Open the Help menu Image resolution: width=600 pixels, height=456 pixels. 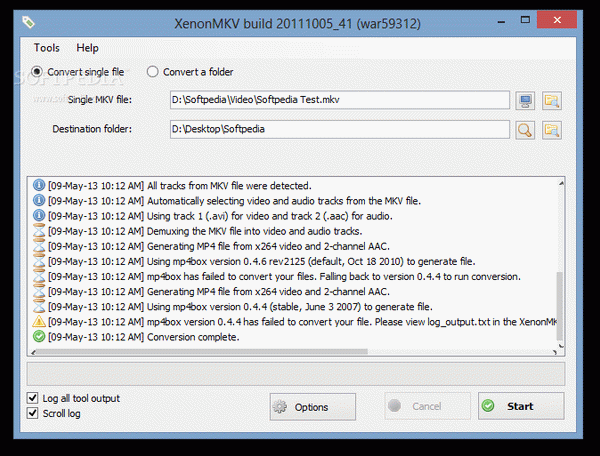point(87,48)
